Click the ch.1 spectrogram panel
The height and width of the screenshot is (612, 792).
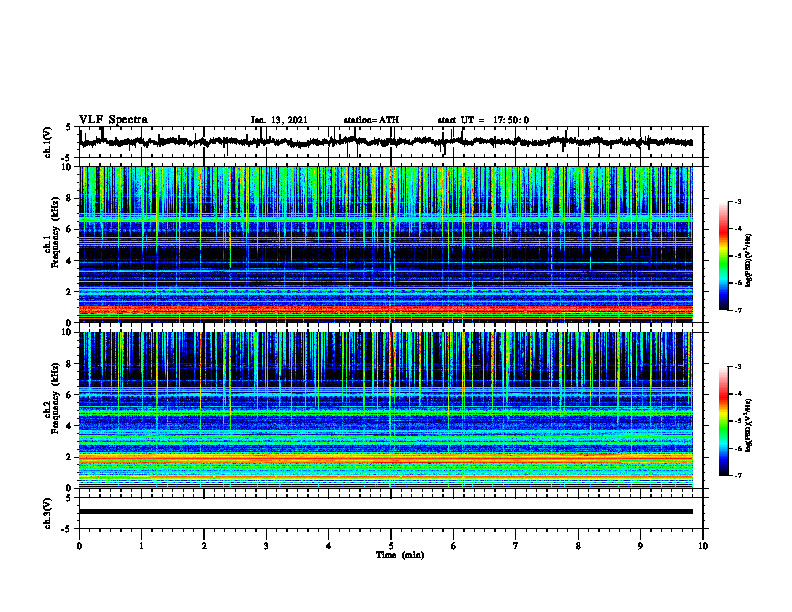point(385,244)
